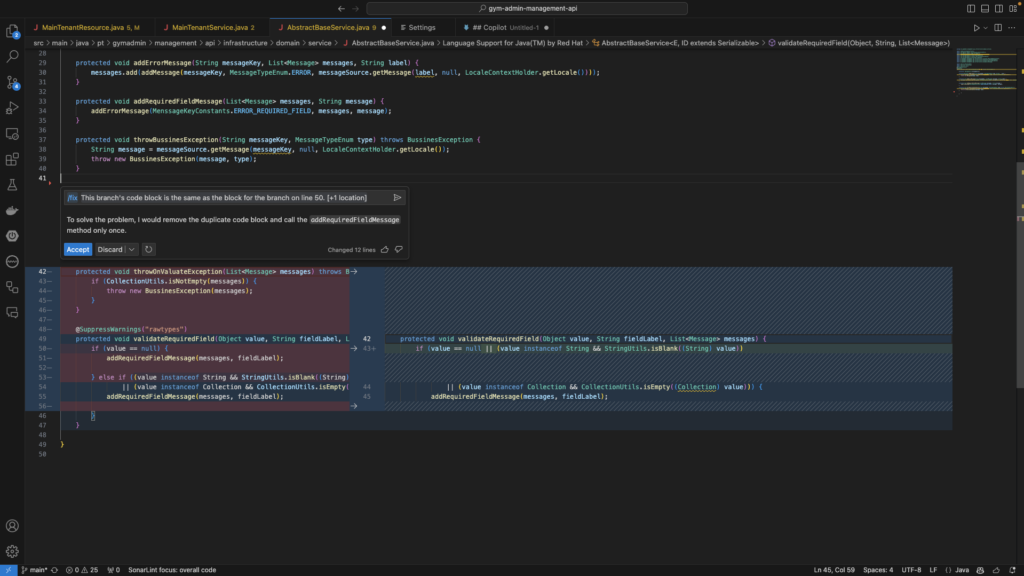Switch to MainTenantService.java tab
Screen dimensions: 1024x576
213,27
